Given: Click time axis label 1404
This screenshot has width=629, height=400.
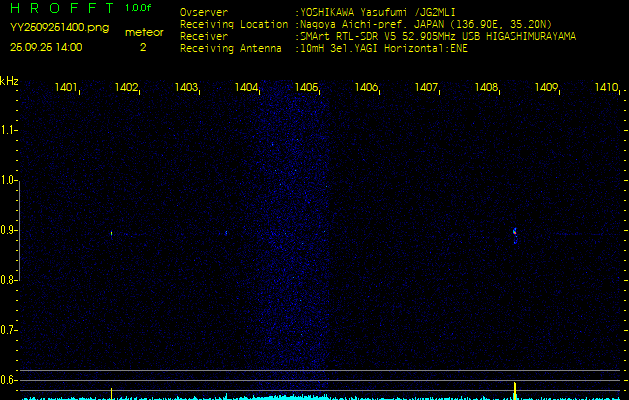Looking at the screenshot, I should 246,87.
